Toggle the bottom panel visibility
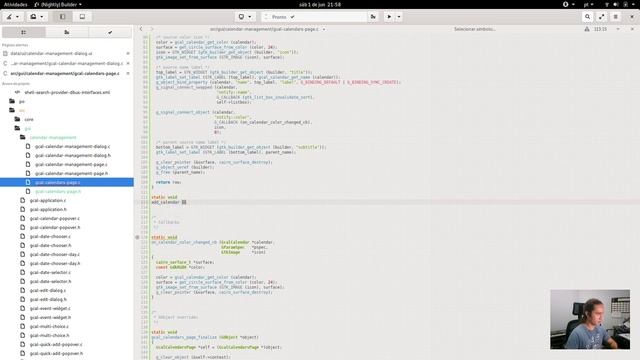This screenshot has width=640, height=360. [x=82, y=17]
